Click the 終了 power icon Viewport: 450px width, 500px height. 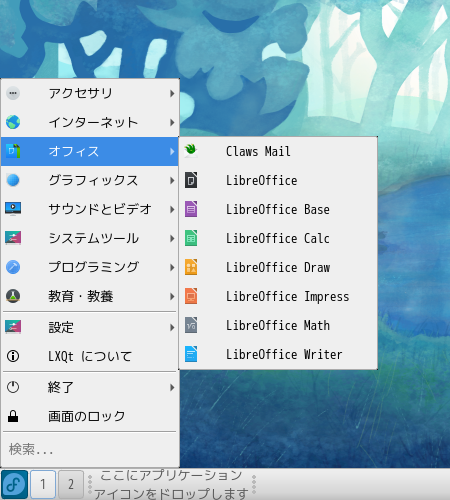pos(13,387)
